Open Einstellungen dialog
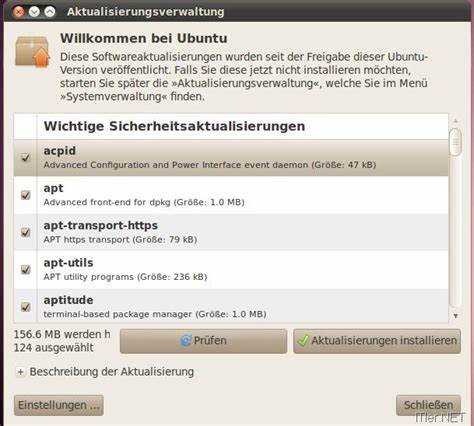Viewport: 474px width, 426px height. (59, 405)
